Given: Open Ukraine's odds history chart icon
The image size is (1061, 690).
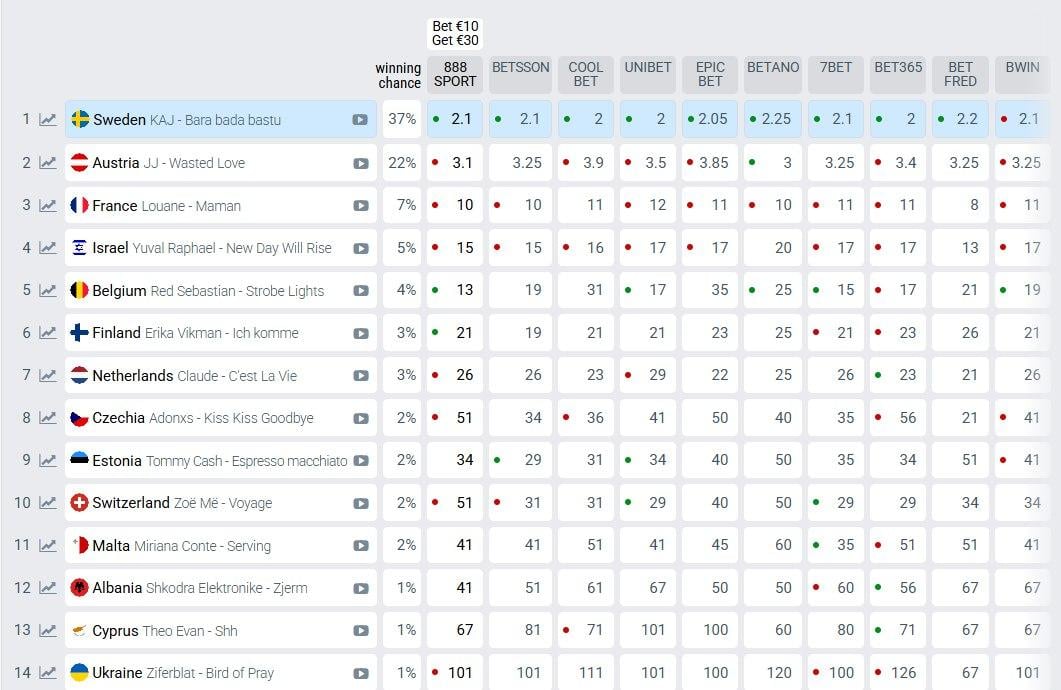Looking at the screenshot, I should coord(47,673).
